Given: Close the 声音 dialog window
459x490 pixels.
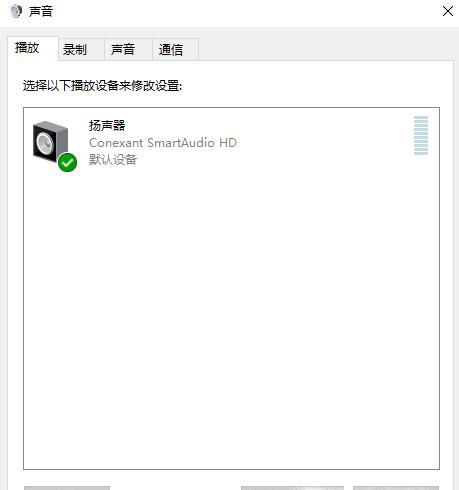Looking at the screenshot, I should (x=448, y=11).
